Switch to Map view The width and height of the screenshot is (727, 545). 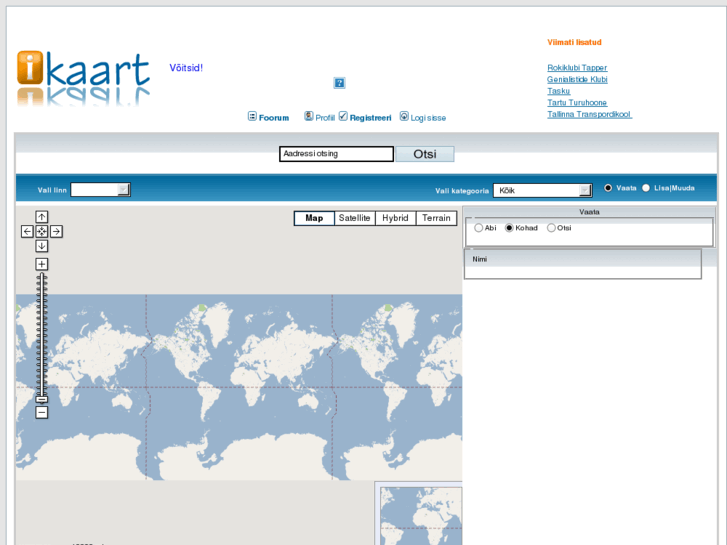point(314,218)
